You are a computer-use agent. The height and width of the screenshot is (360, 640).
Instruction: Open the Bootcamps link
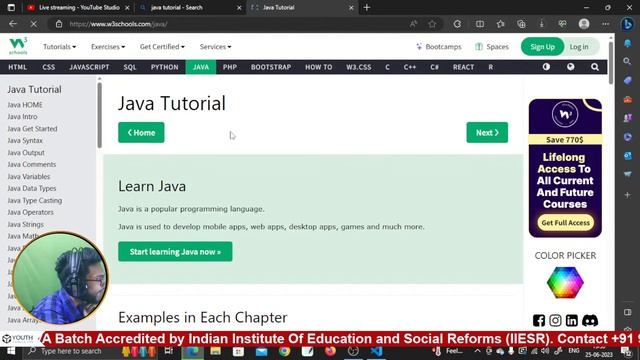click(438, 47)
